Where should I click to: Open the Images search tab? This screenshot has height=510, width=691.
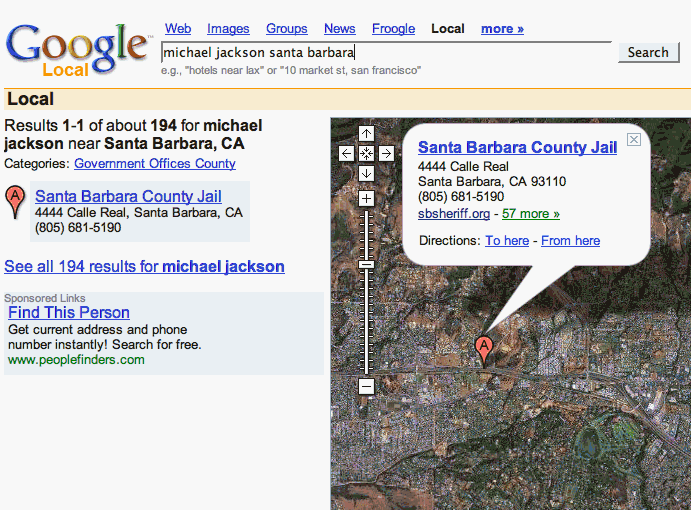click(228, 29)
